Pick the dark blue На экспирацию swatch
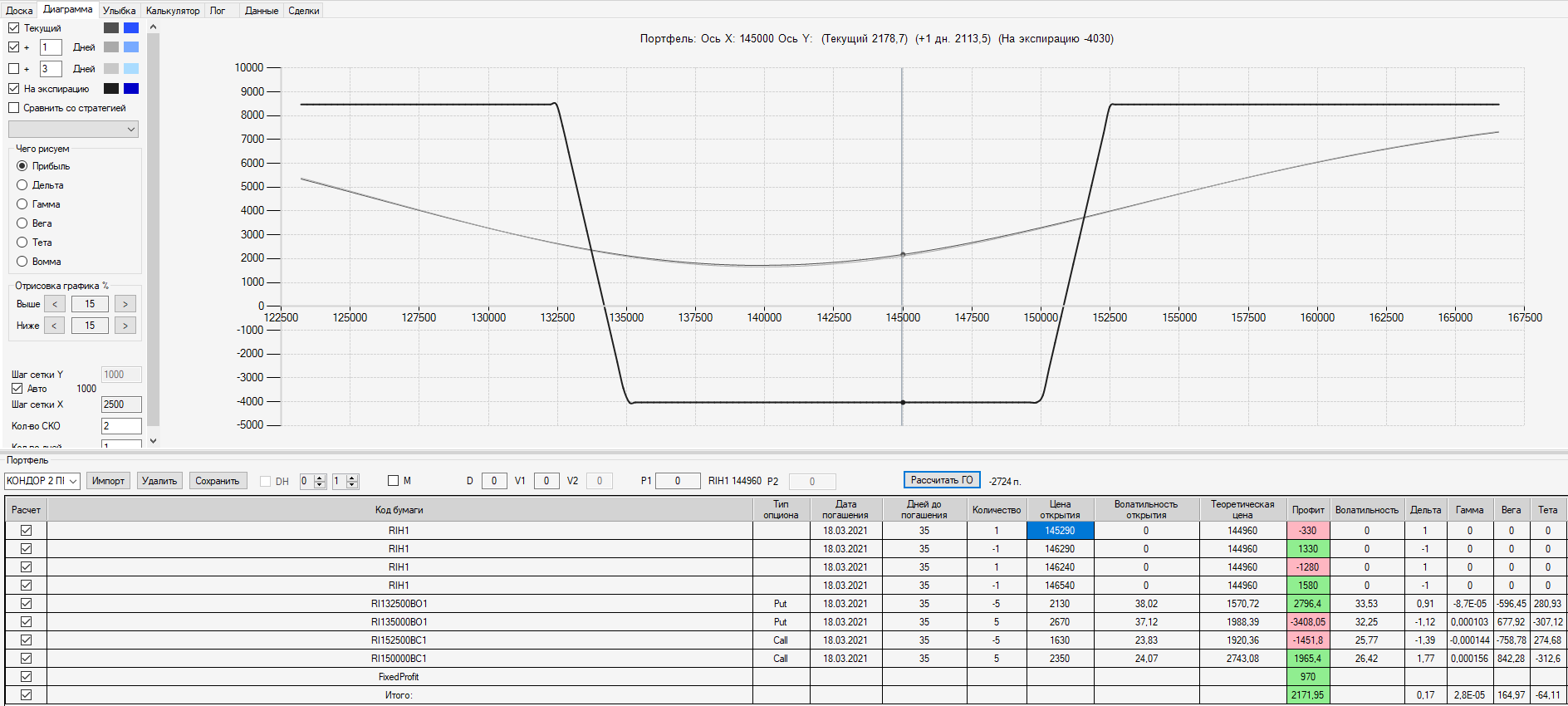This screenshot has height=706, width=1568. click(x=131, y=88)
